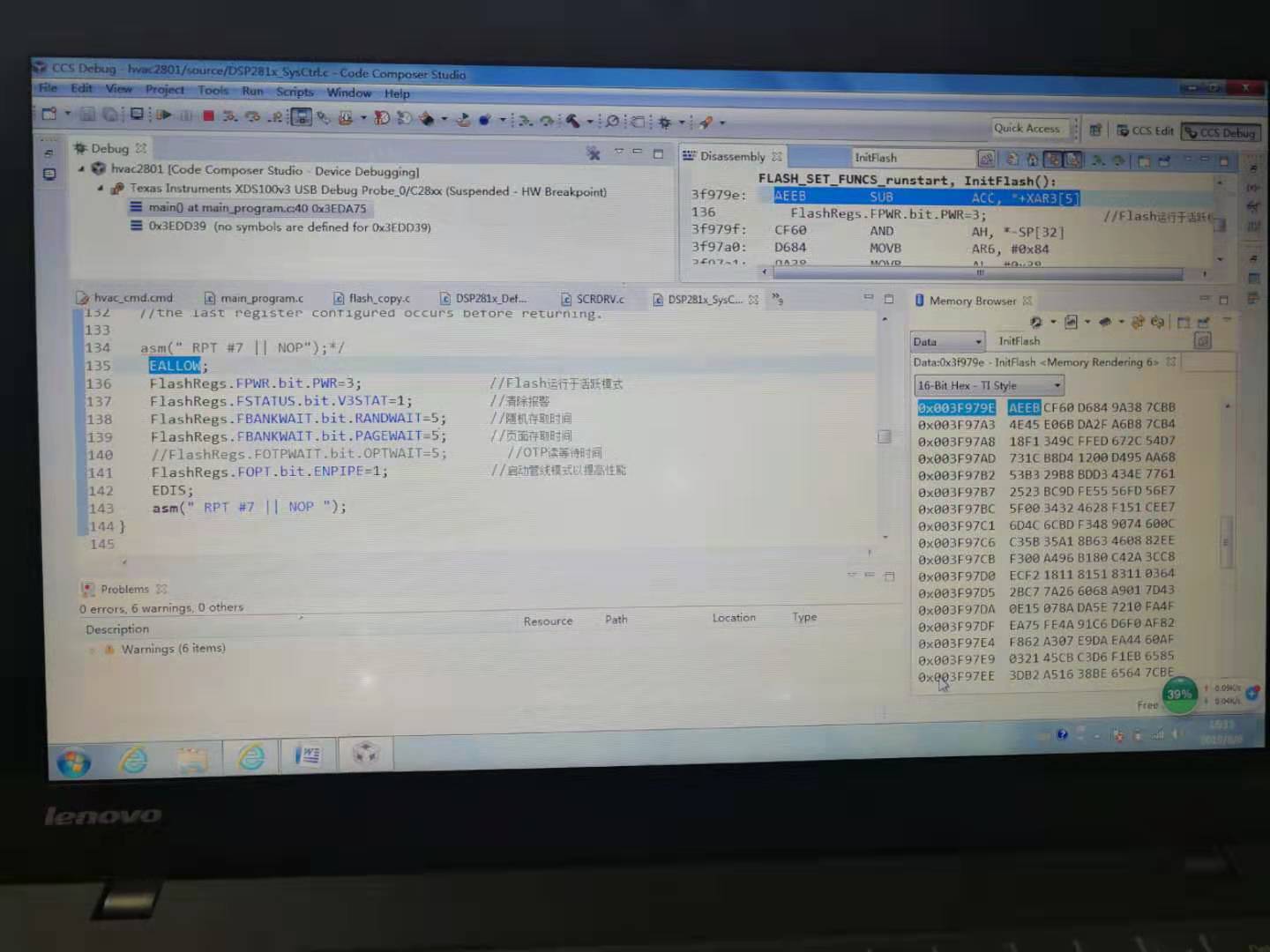Click the Step Return toolbar icon
Viewport: 1270px width, 952px height.
pyautogui.click(x=276, y=116)
